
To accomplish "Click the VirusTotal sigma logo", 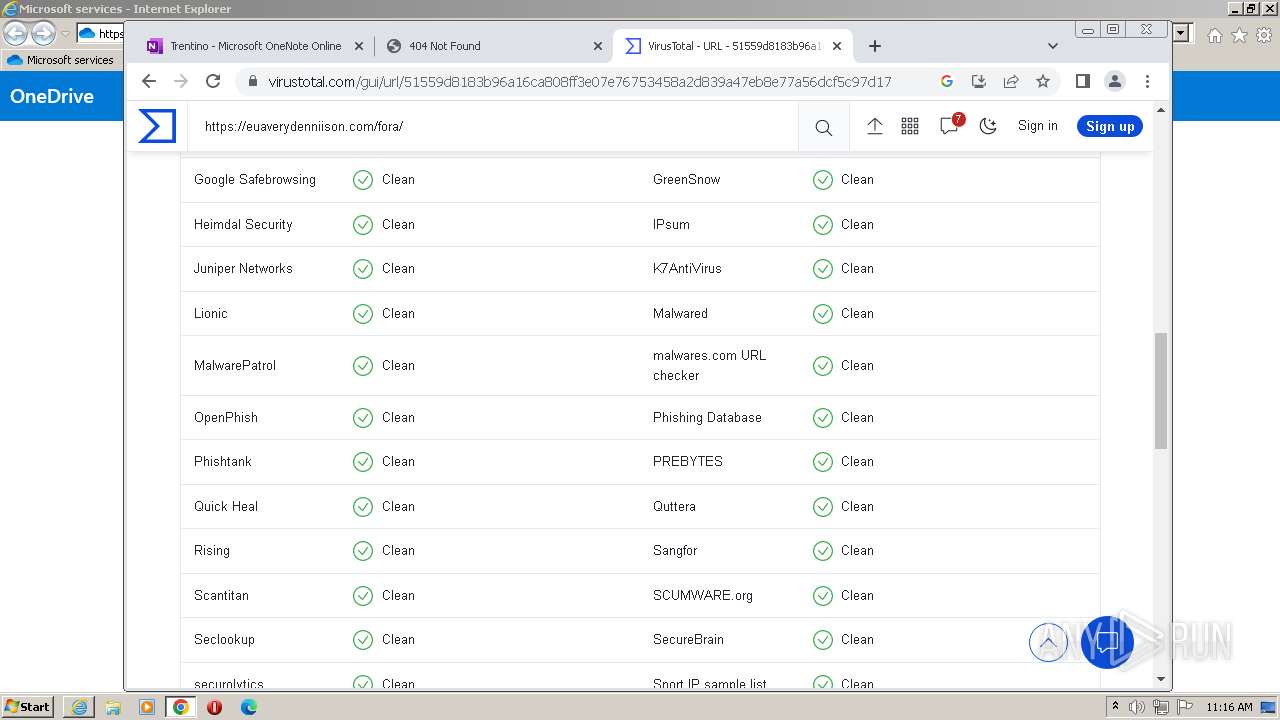I will 157,126.
